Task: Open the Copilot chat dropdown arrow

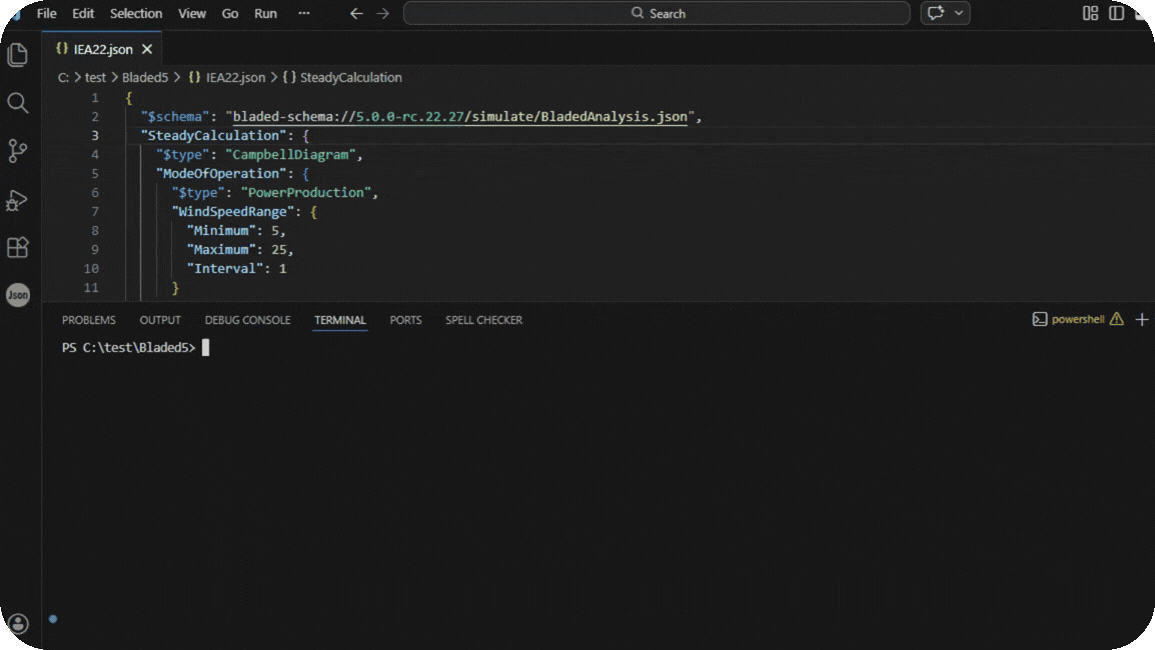Action: click(x=959, y=13)
